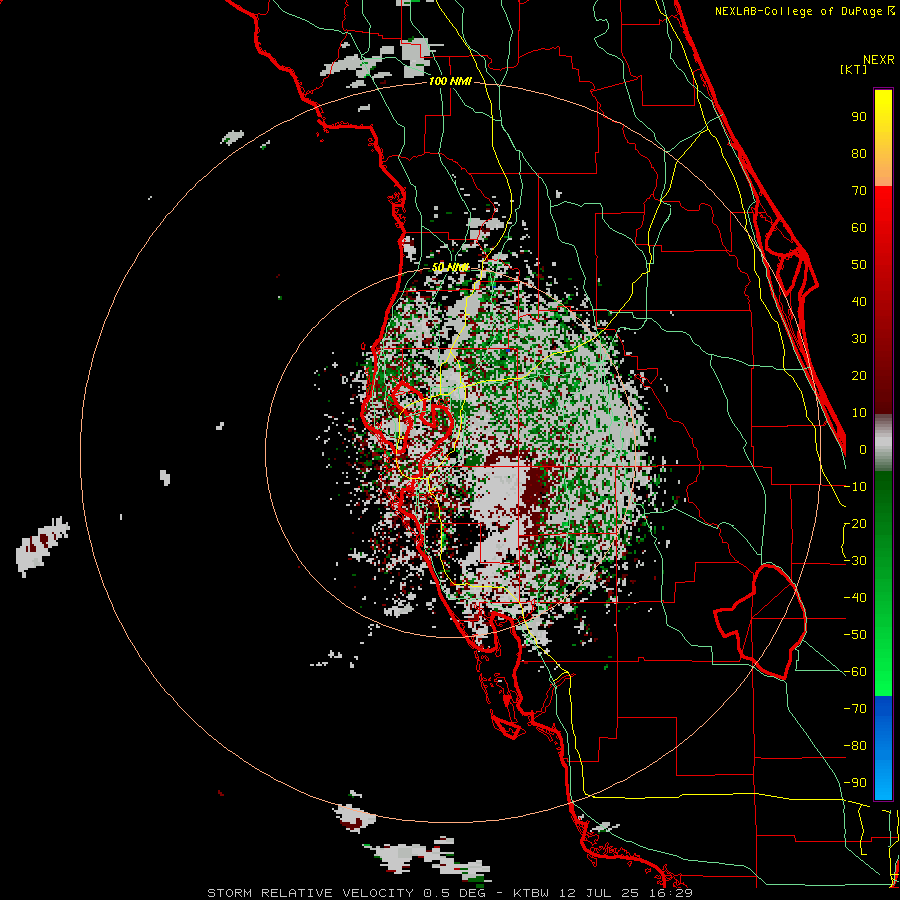Click the NEXR label above the color bar
This screenshot has width=900, height=900.
click(x=879, y=60)
